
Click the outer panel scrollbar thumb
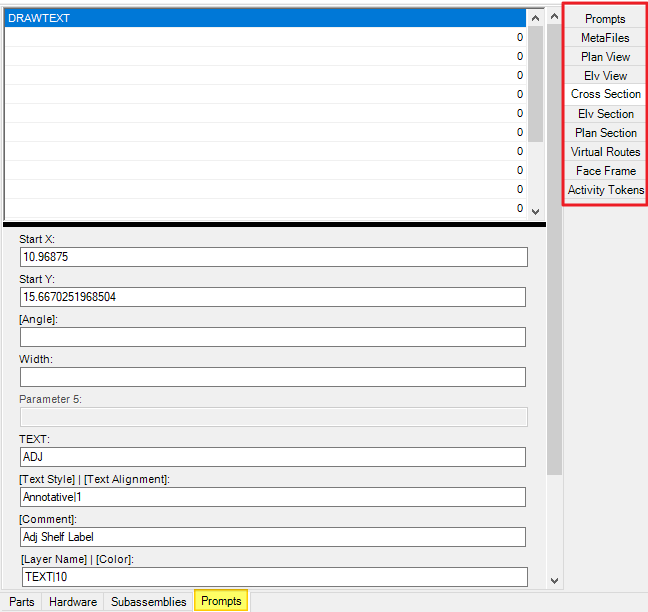555,250
